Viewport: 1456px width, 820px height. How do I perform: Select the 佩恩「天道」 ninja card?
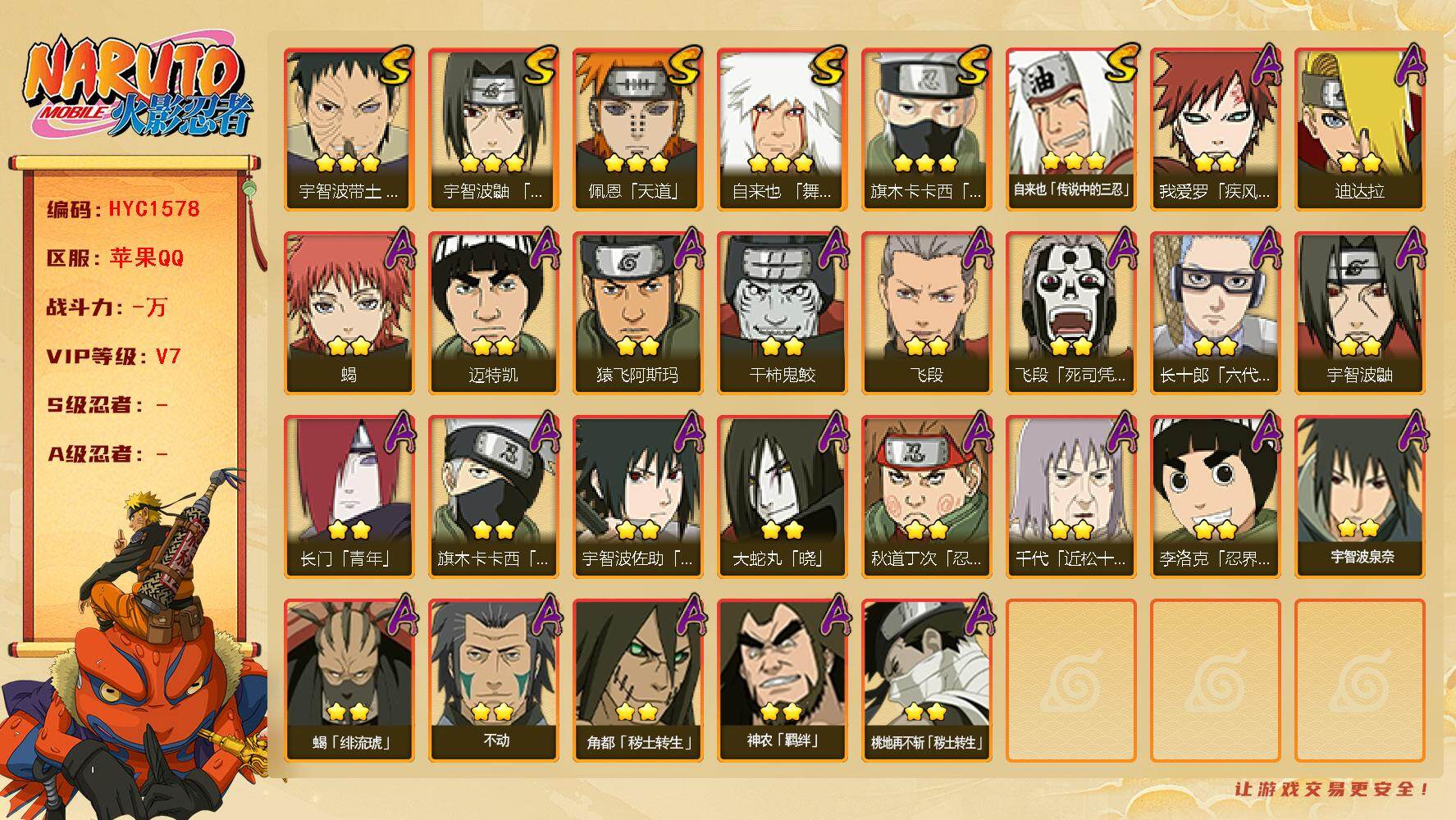pyautogui.click(x=637, y=130)
